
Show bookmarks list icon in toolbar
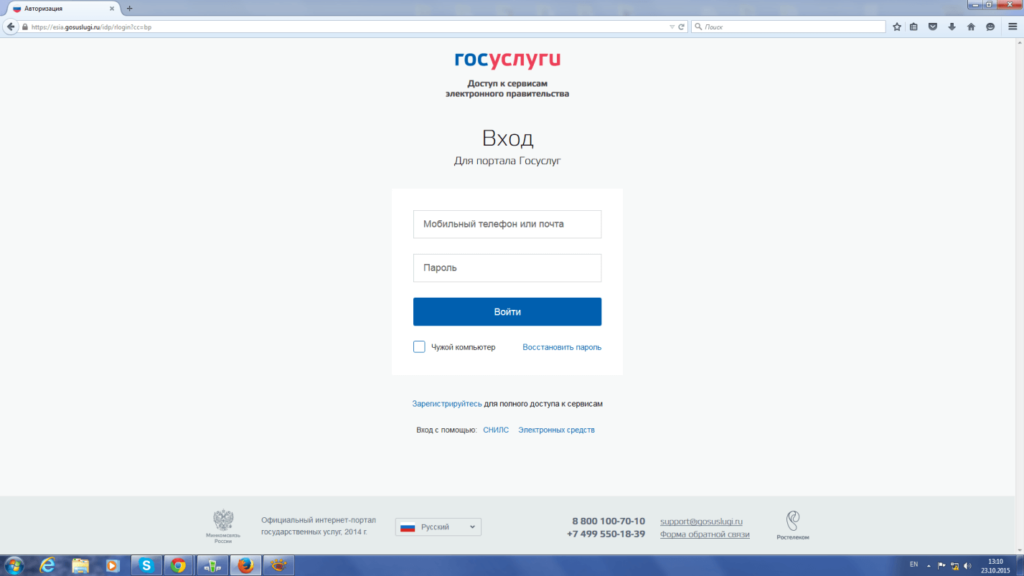(914, 27)
